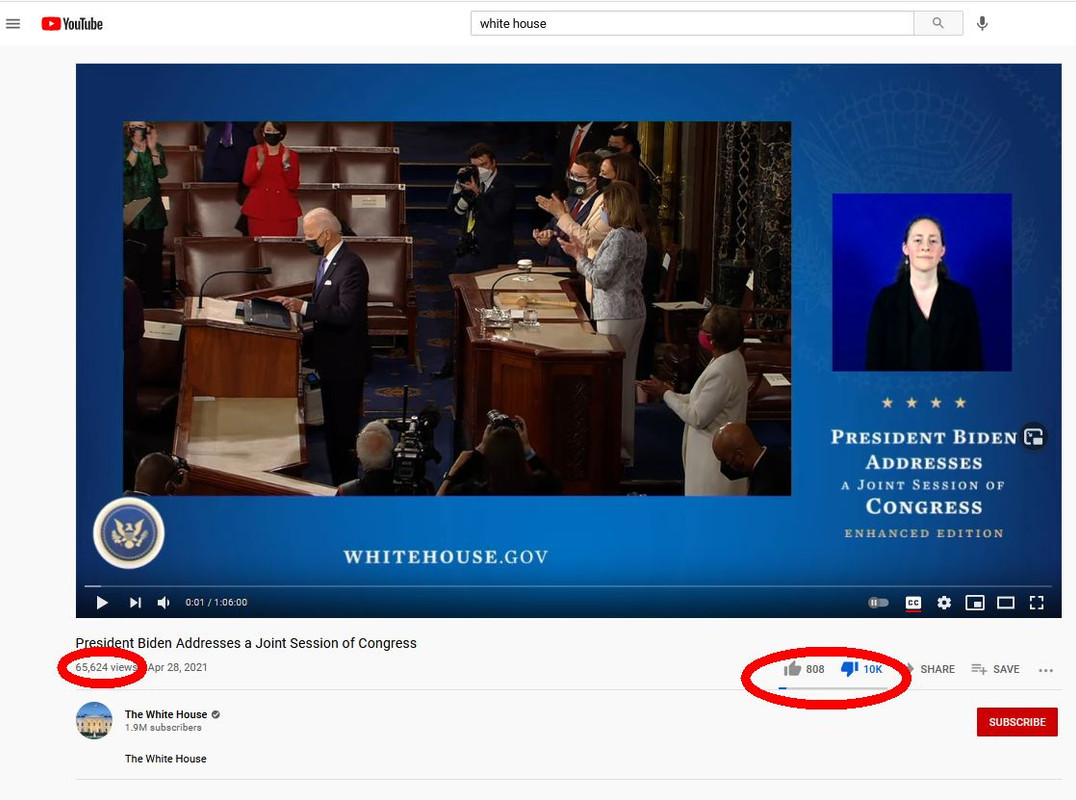The image size is (1076, 800).
Task: Skip to the next video
Action: coord(135,602)
